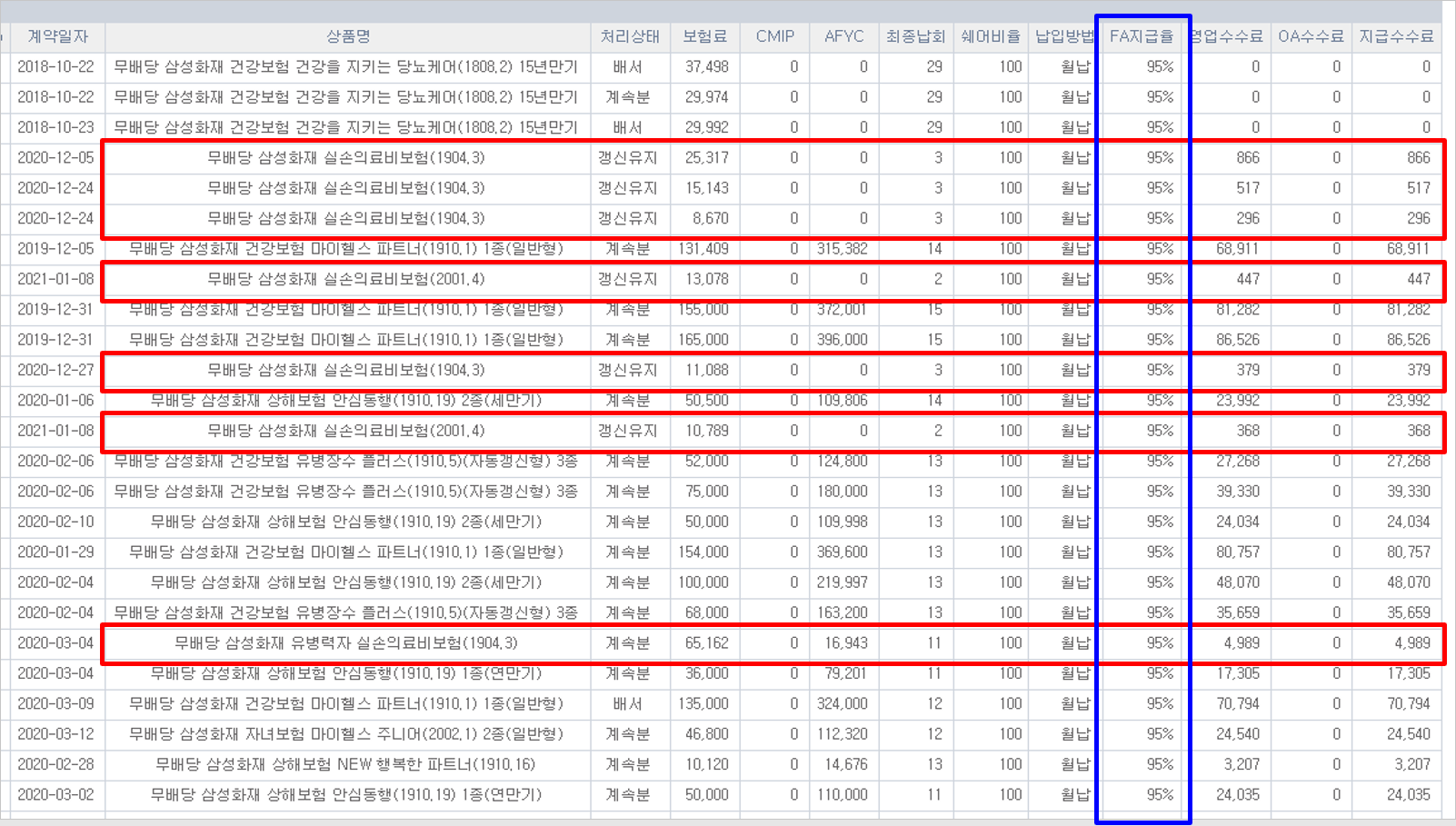Viewport: 1456px width, 826px height.
Task: Select product 상해보험 NEW 행복한 파트너(1910.16)
Action: (x=346, y=764)
